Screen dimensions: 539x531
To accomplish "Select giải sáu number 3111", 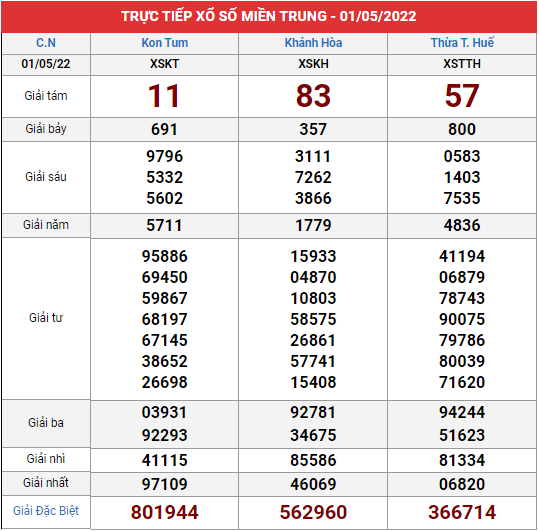I will pyautogui.click(x=313, y=156).
